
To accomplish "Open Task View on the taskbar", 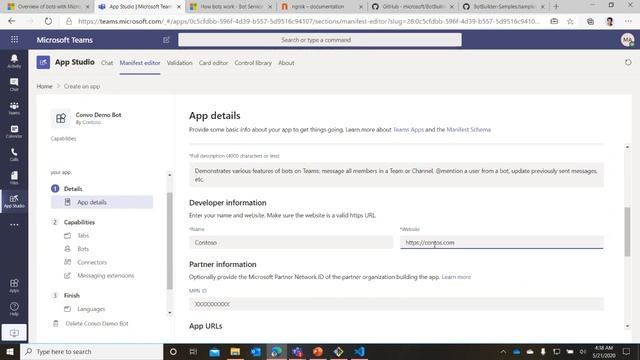I will point(193,351).
